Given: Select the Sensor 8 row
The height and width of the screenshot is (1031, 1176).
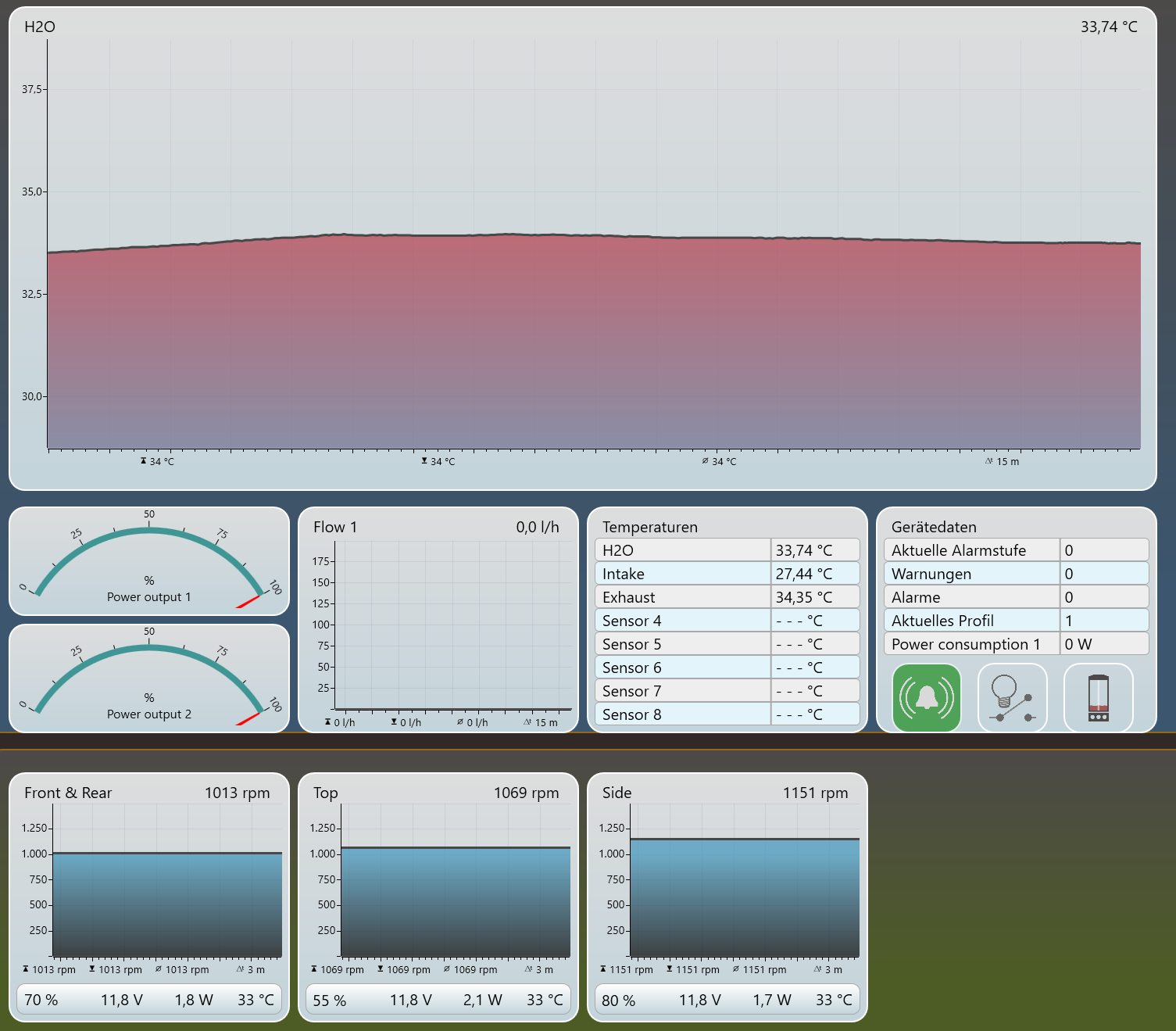Looking at the screenshot, I should [x=727, y=714].
